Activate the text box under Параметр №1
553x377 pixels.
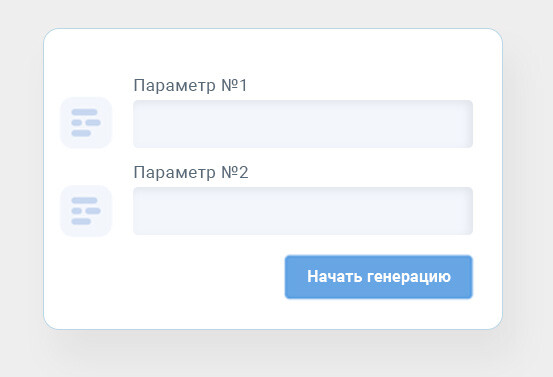(303, 124)
